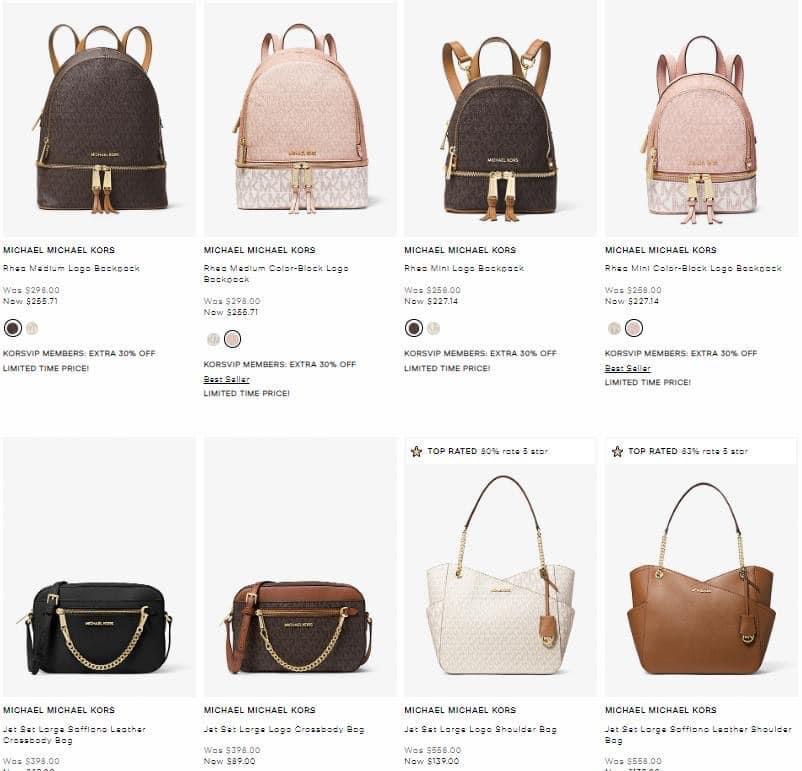Select vanilla swatch for Rhea Medium Logo Backpack
The height and width of the screenshot is (771, 802).
click(32, 328)
